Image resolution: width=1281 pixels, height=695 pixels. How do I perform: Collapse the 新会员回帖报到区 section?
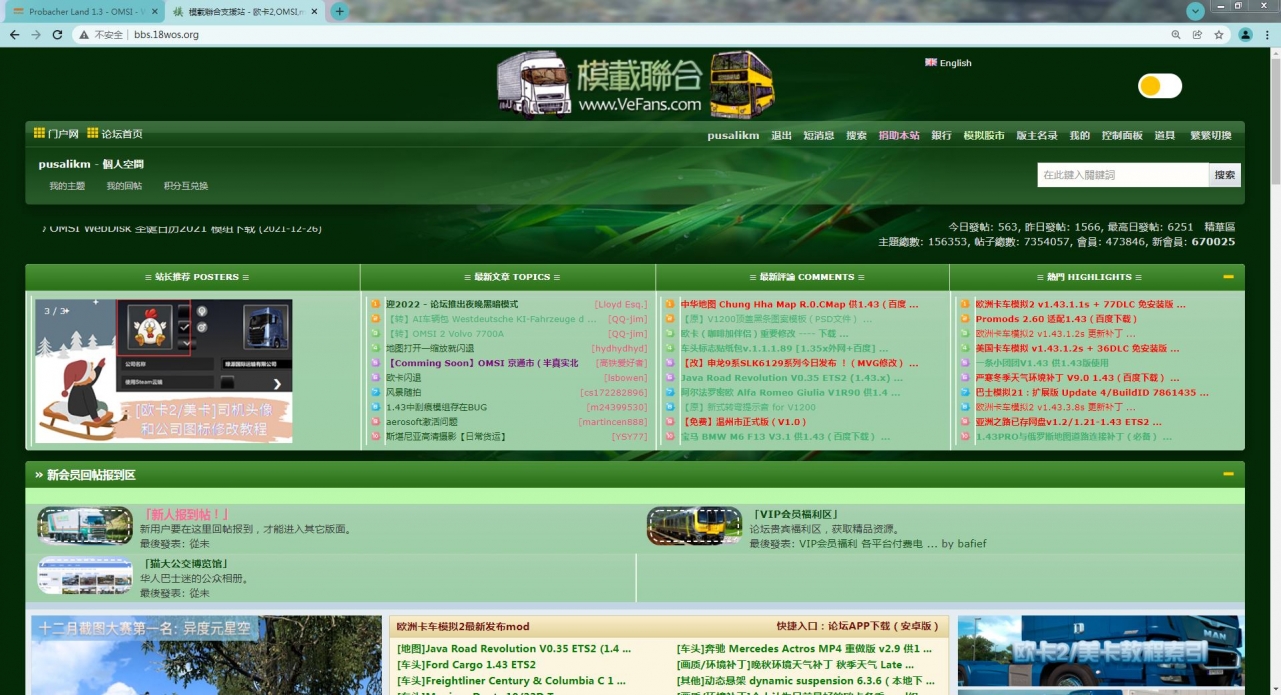click(x=1228, y=474)
